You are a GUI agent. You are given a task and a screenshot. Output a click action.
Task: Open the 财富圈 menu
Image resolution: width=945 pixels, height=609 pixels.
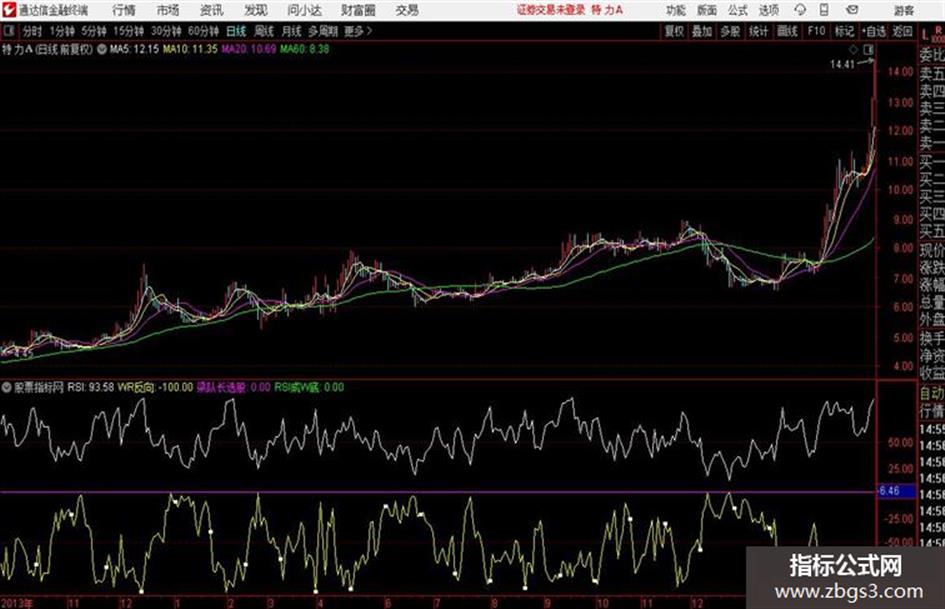tap(358, 10)
